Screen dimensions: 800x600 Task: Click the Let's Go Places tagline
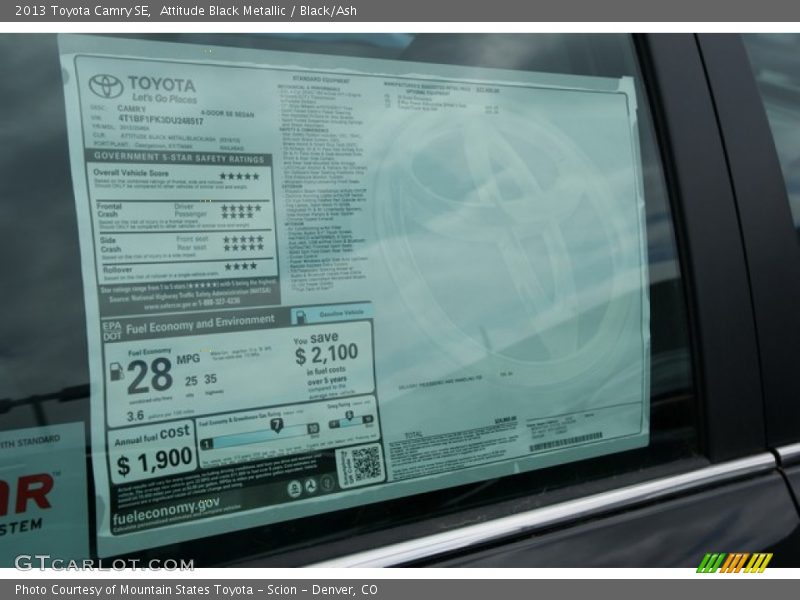(164, 98)
